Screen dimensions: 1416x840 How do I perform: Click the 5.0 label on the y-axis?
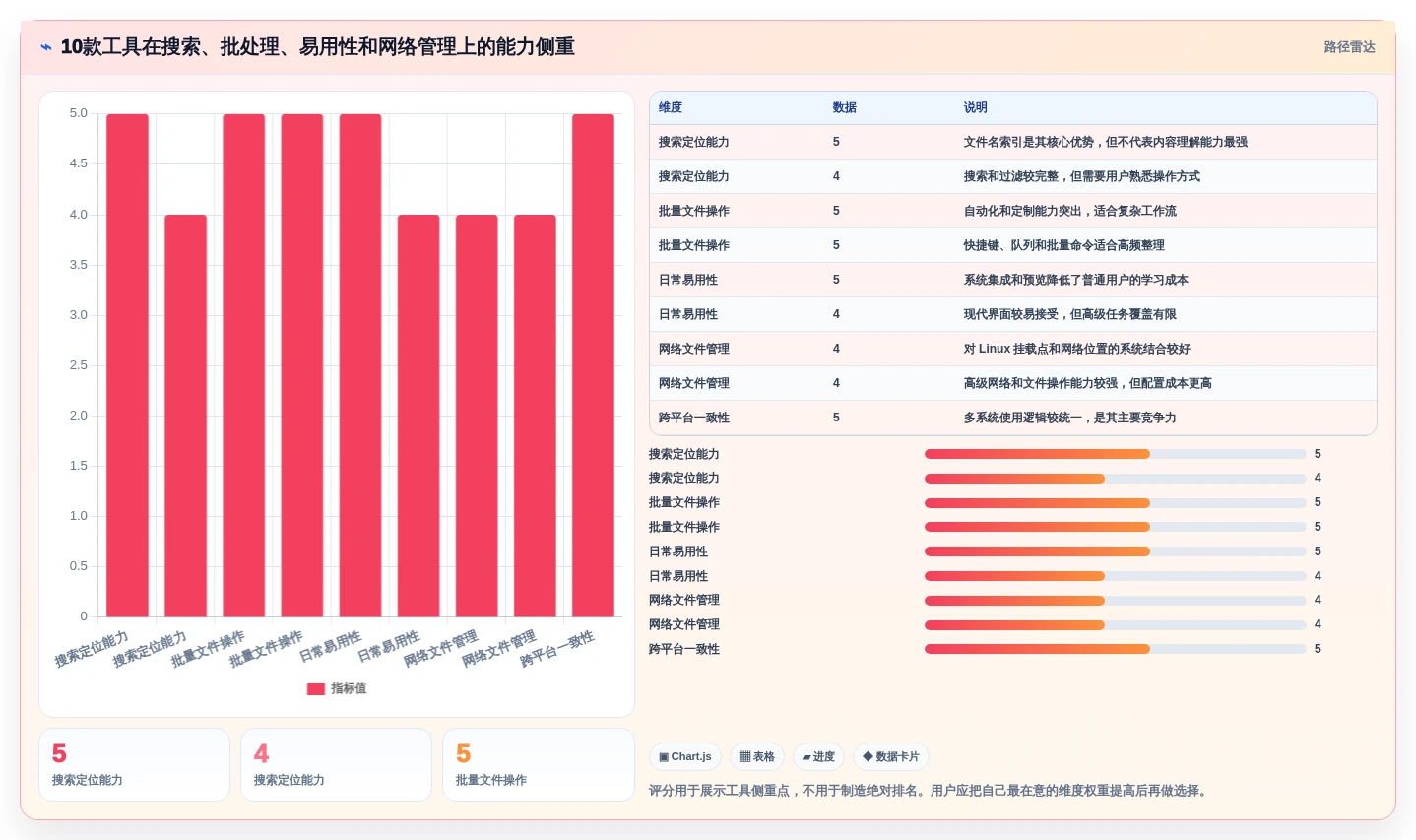pos(79,114)
